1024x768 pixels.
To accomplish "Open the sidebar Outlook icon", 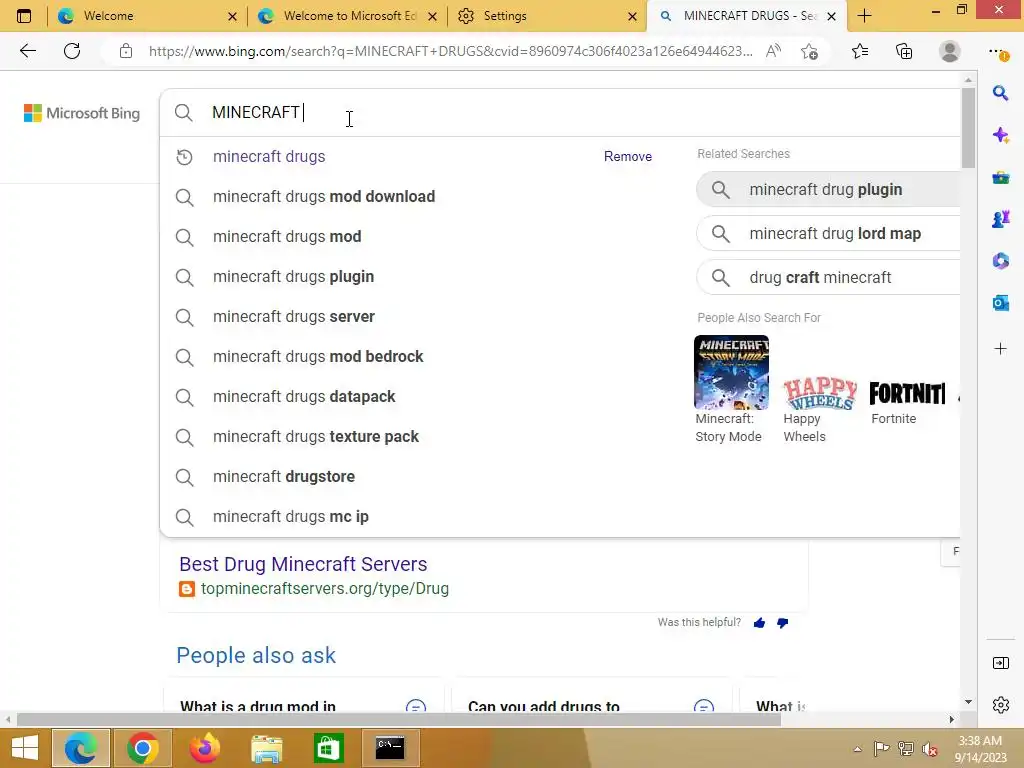I will coord(1000,302).
